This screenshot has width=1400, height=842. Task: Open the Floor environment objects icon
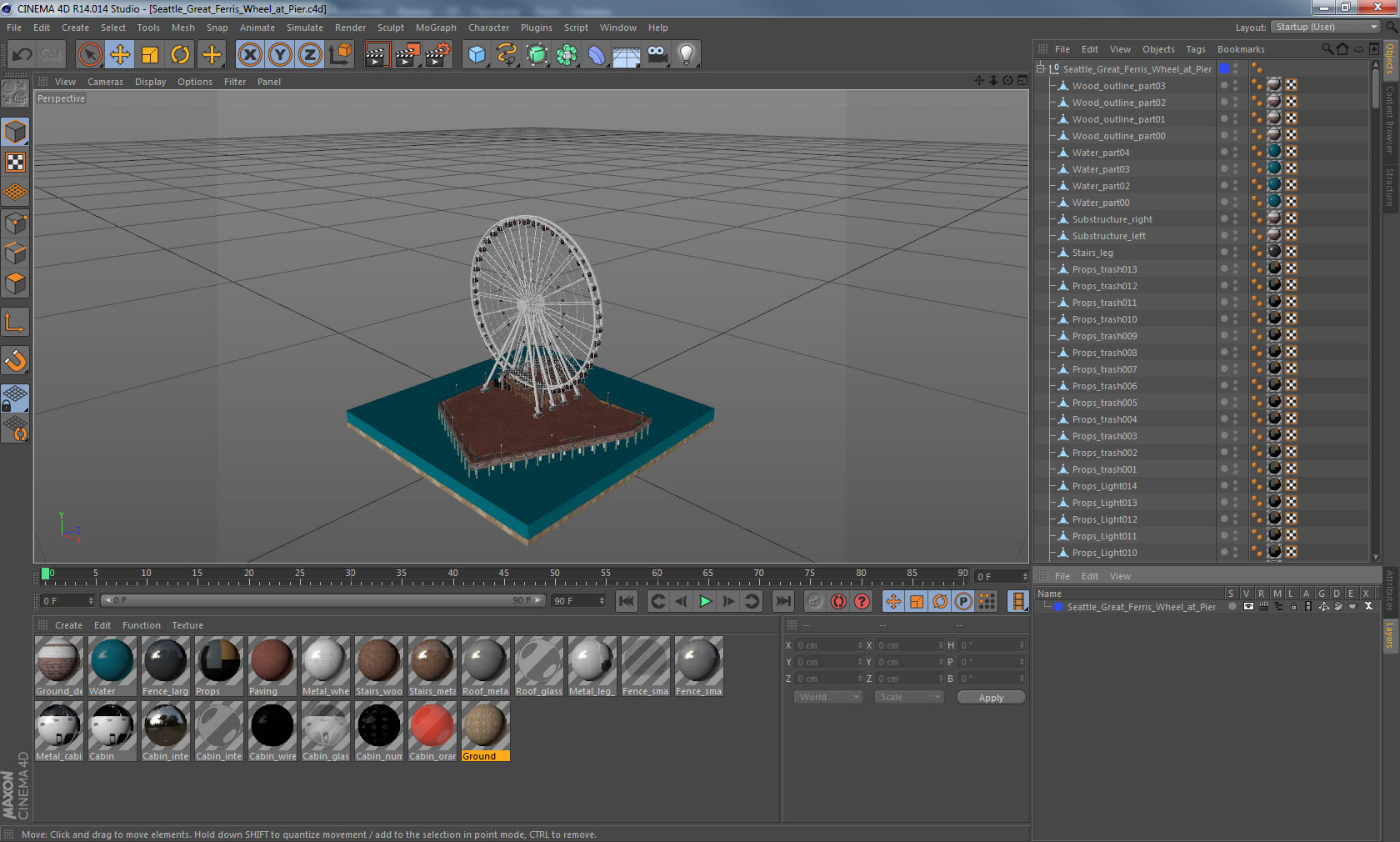coord(627,55)
